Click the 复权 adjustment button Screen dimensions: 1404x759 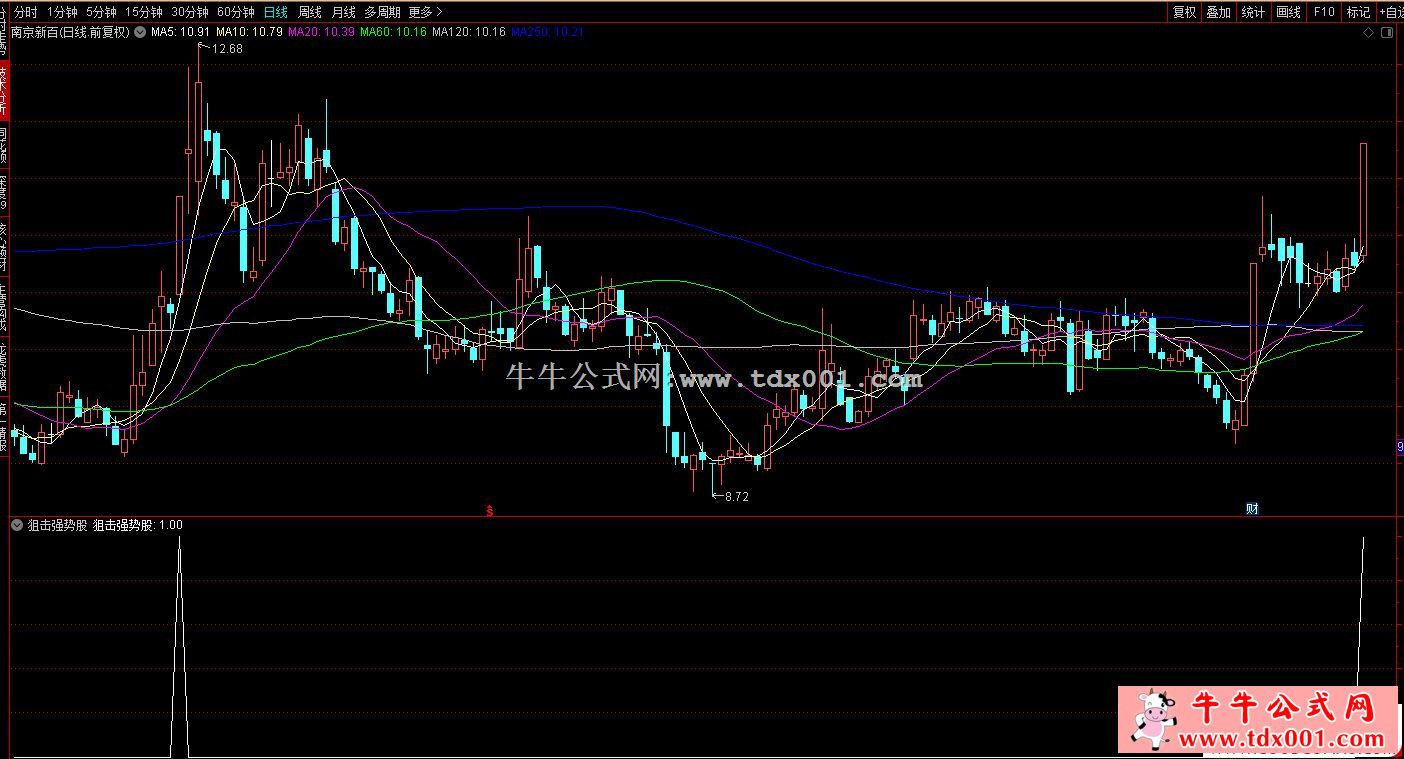tap(1185, 12)
